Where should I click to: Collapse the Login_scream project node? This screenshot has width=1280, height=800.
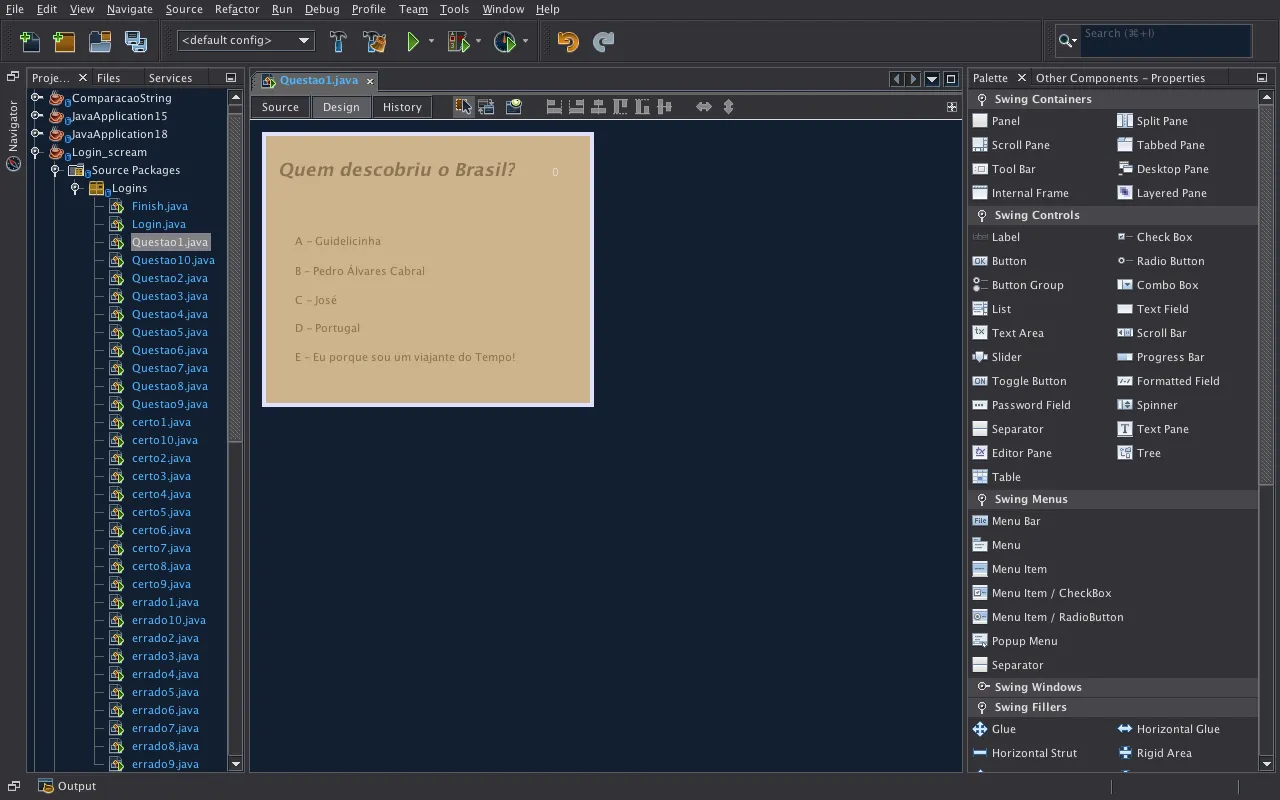click(37, 152)
